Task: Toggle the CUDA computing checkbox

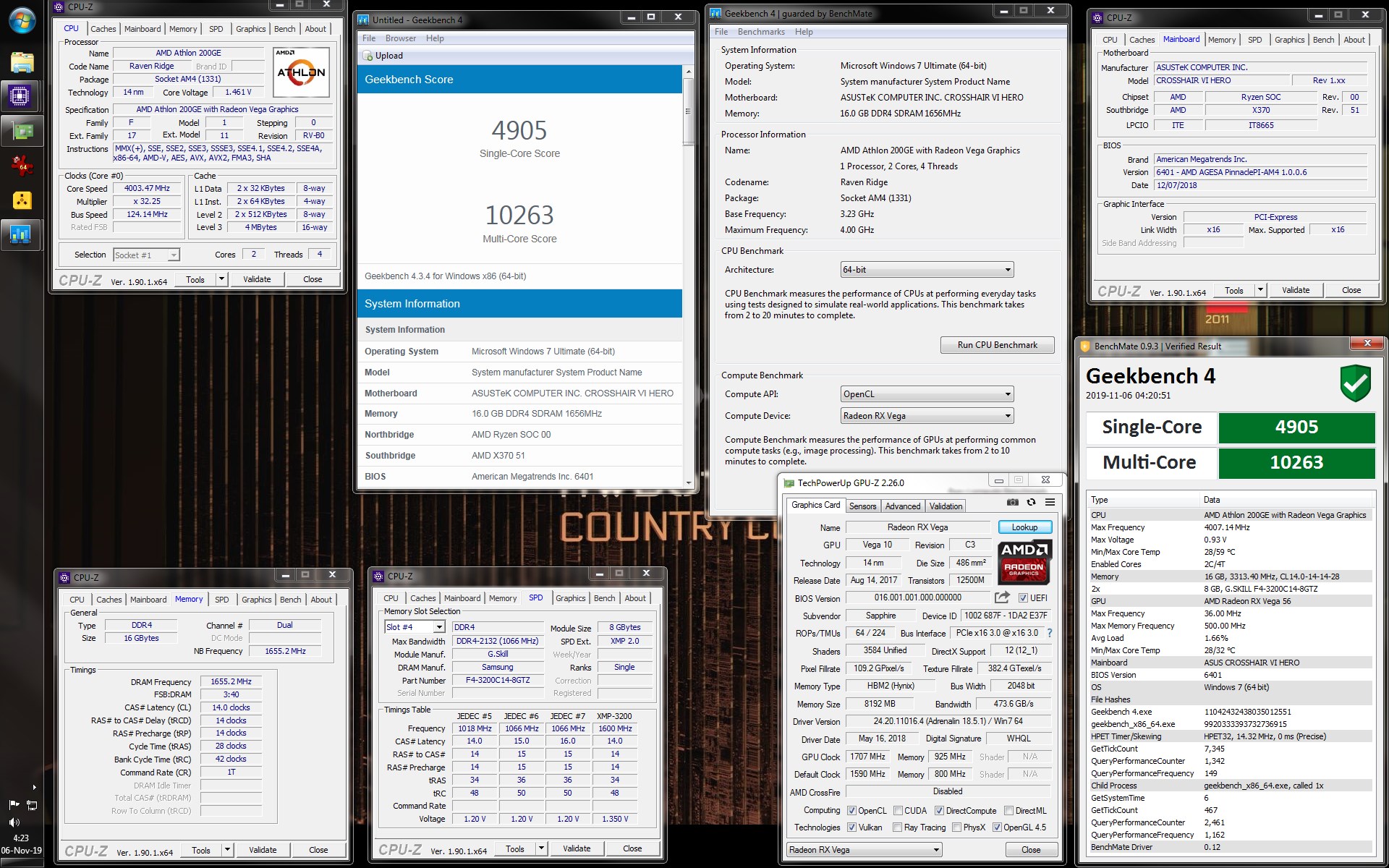Action: point(898,811)
